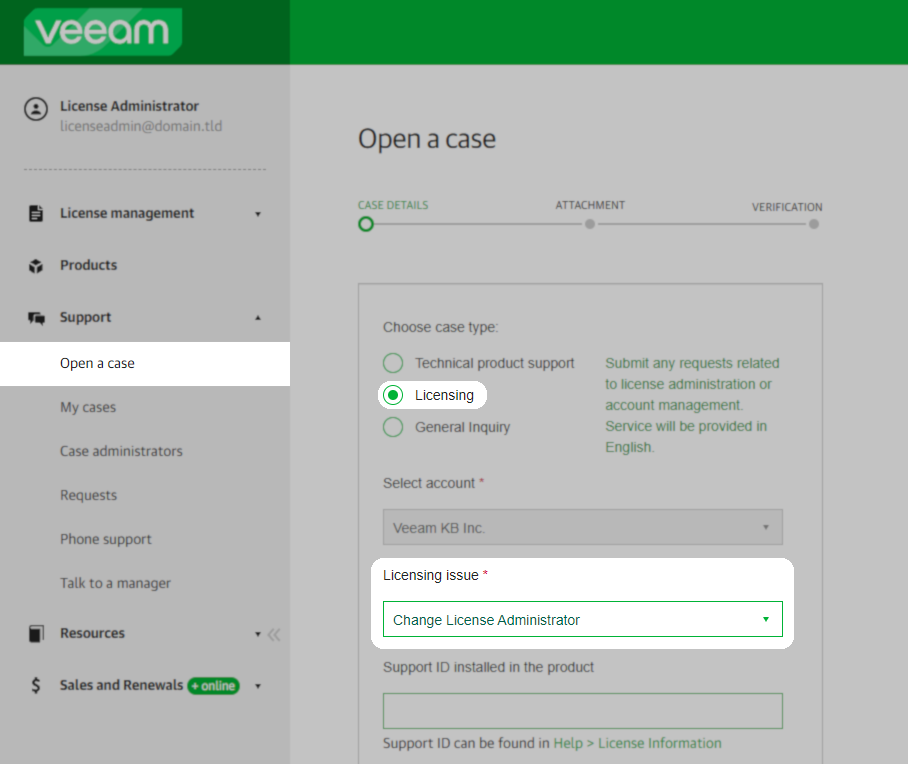Click the Resources book icon
Screen dimensions: 908x764
coord(36,634)
